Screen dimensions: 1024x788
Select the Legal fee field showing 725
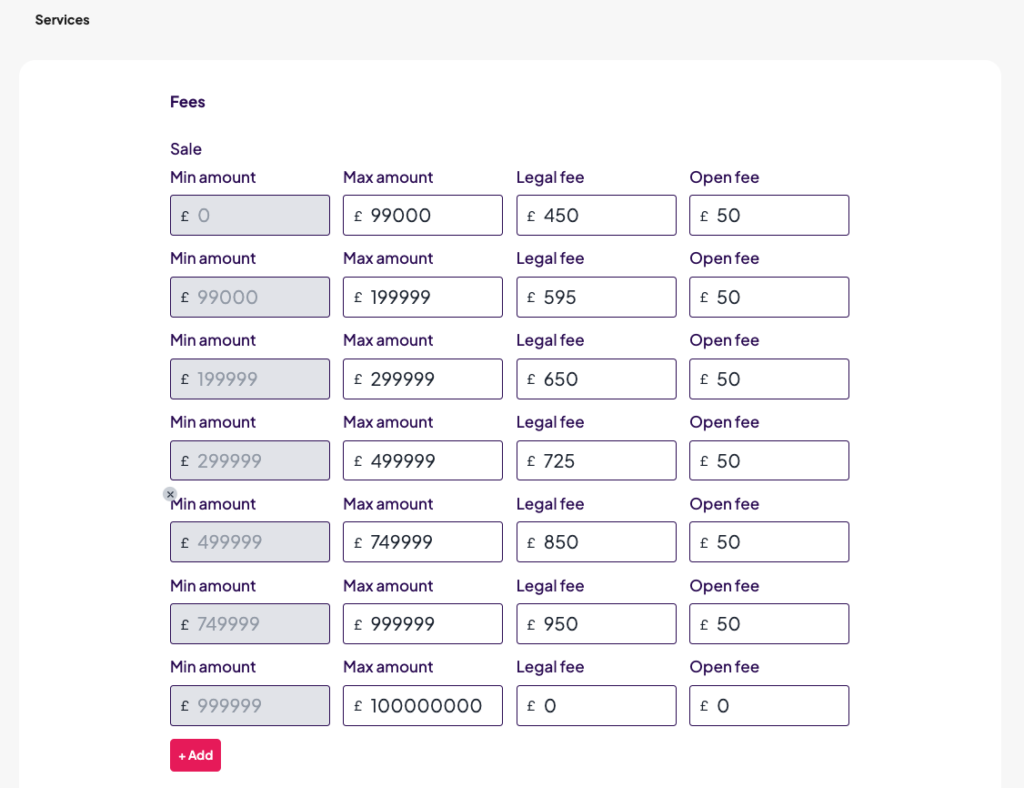(x=596, y=461)
